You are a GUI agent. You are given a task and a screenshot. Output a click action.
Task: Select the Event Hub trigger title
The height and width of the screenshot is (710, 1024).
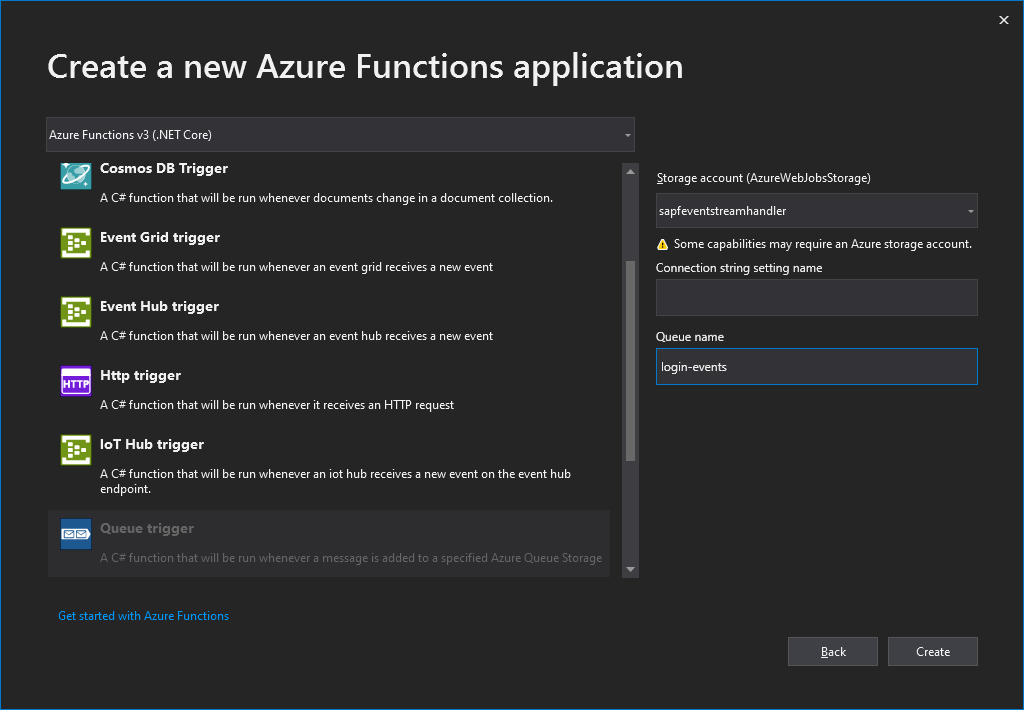tap(159, 306)
